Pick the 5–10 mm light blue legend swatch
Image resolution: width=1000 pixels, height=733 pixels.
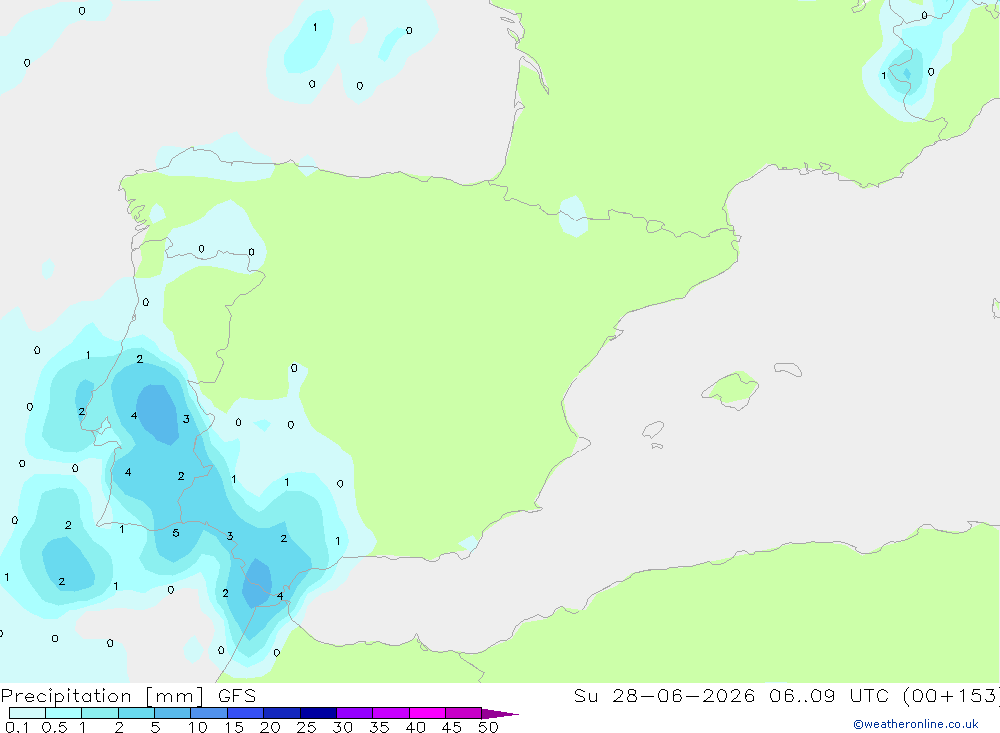tap(173, 713)
